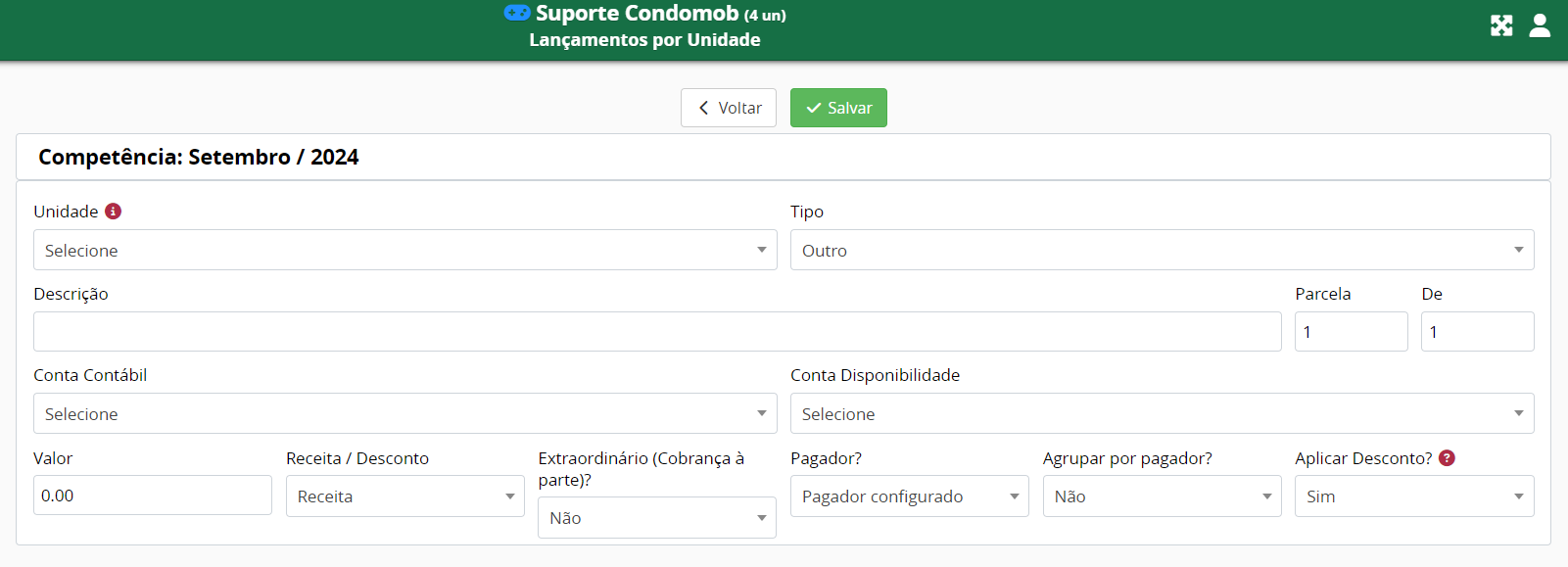Click the Voltar button to go back
The width and height of the screenshot is (1568, 567).
(729, 107)
